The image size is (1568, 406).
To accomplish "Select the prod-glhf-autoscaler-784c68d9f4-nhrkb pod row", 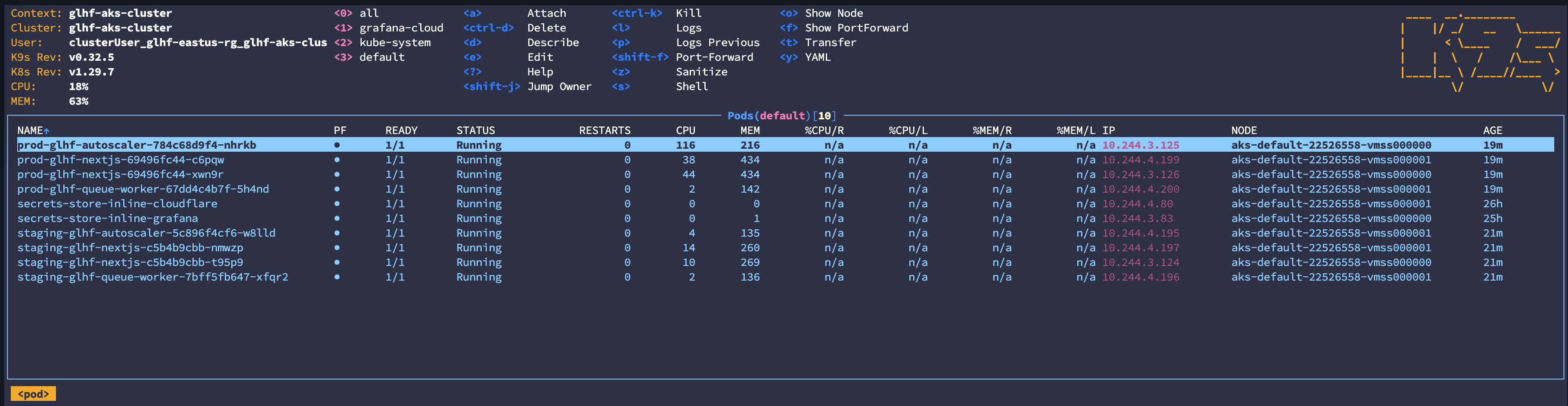I will pos(785,145).
